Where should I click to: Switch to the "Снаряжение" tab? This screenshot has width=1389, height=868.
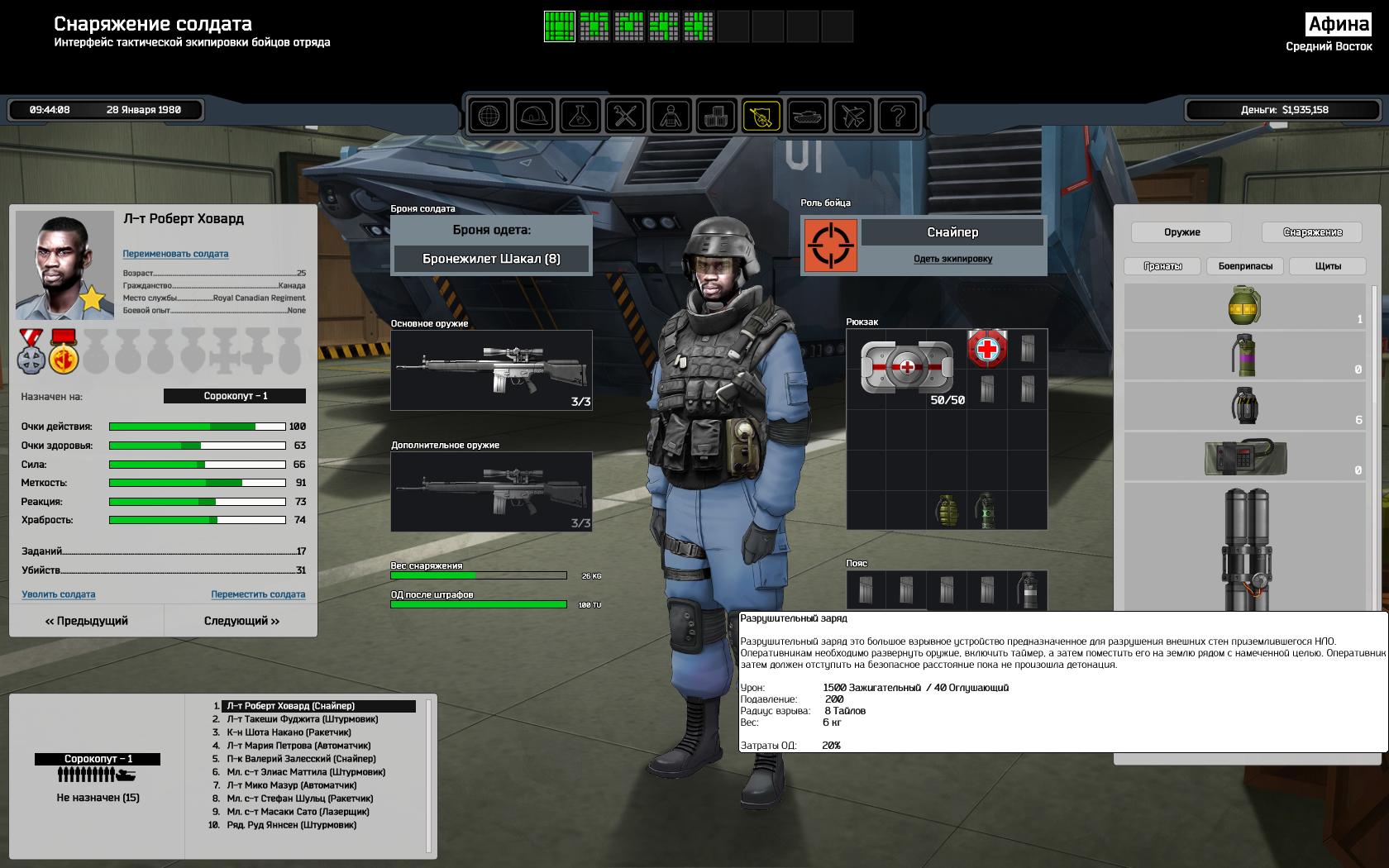1312,232
